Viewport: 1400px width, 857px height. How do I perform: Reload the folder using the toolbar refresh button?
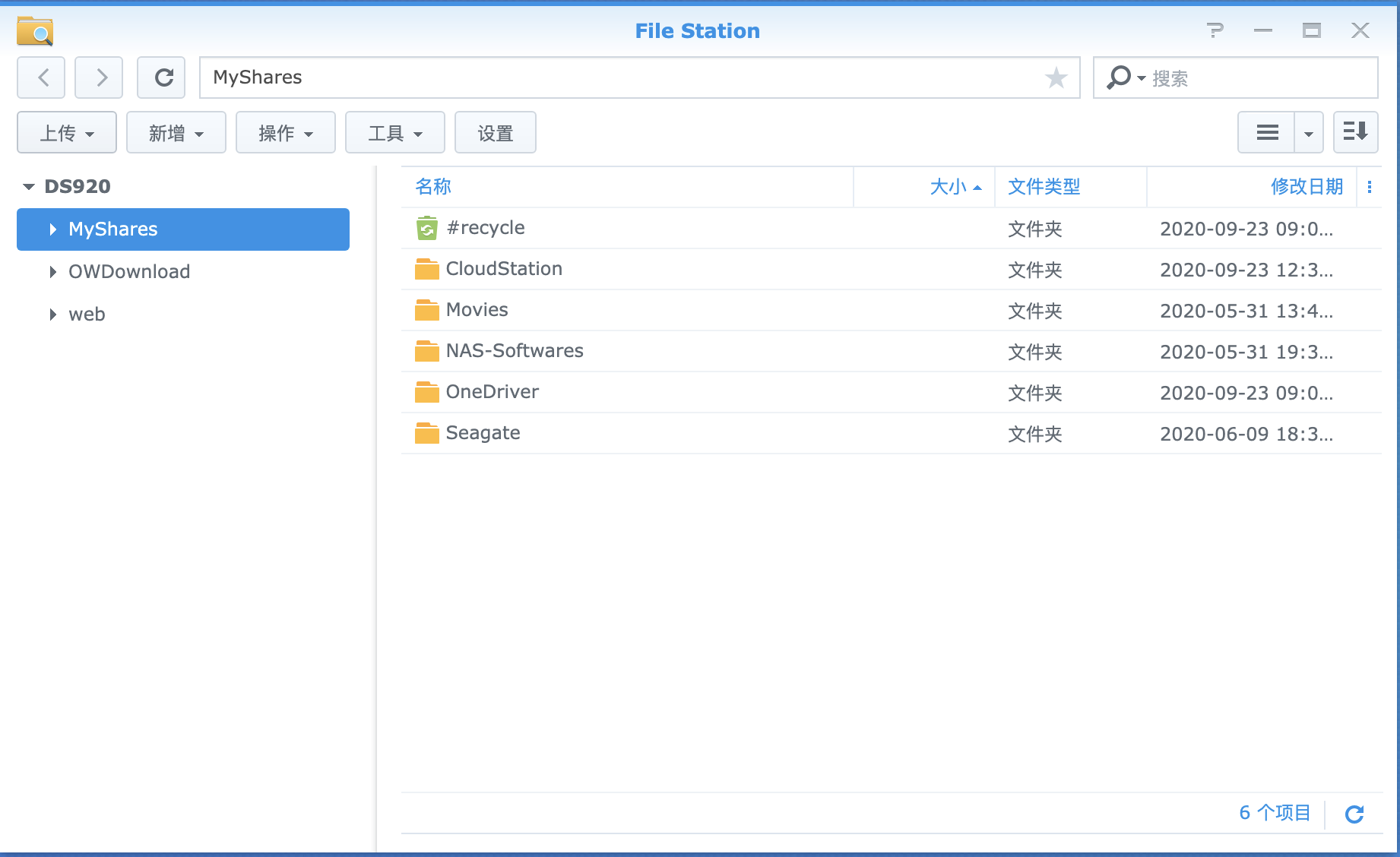click(161, 77)
